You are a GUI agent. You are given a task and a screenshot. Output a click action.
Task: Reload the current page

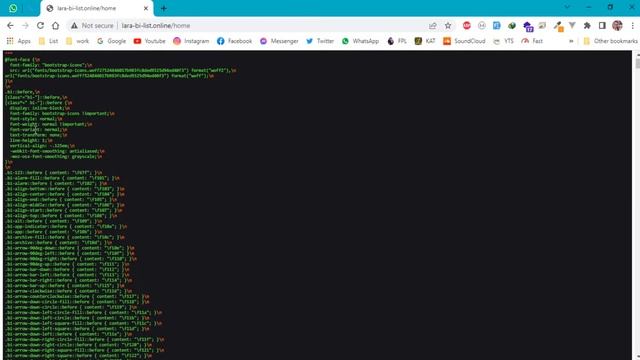(40, 25)
